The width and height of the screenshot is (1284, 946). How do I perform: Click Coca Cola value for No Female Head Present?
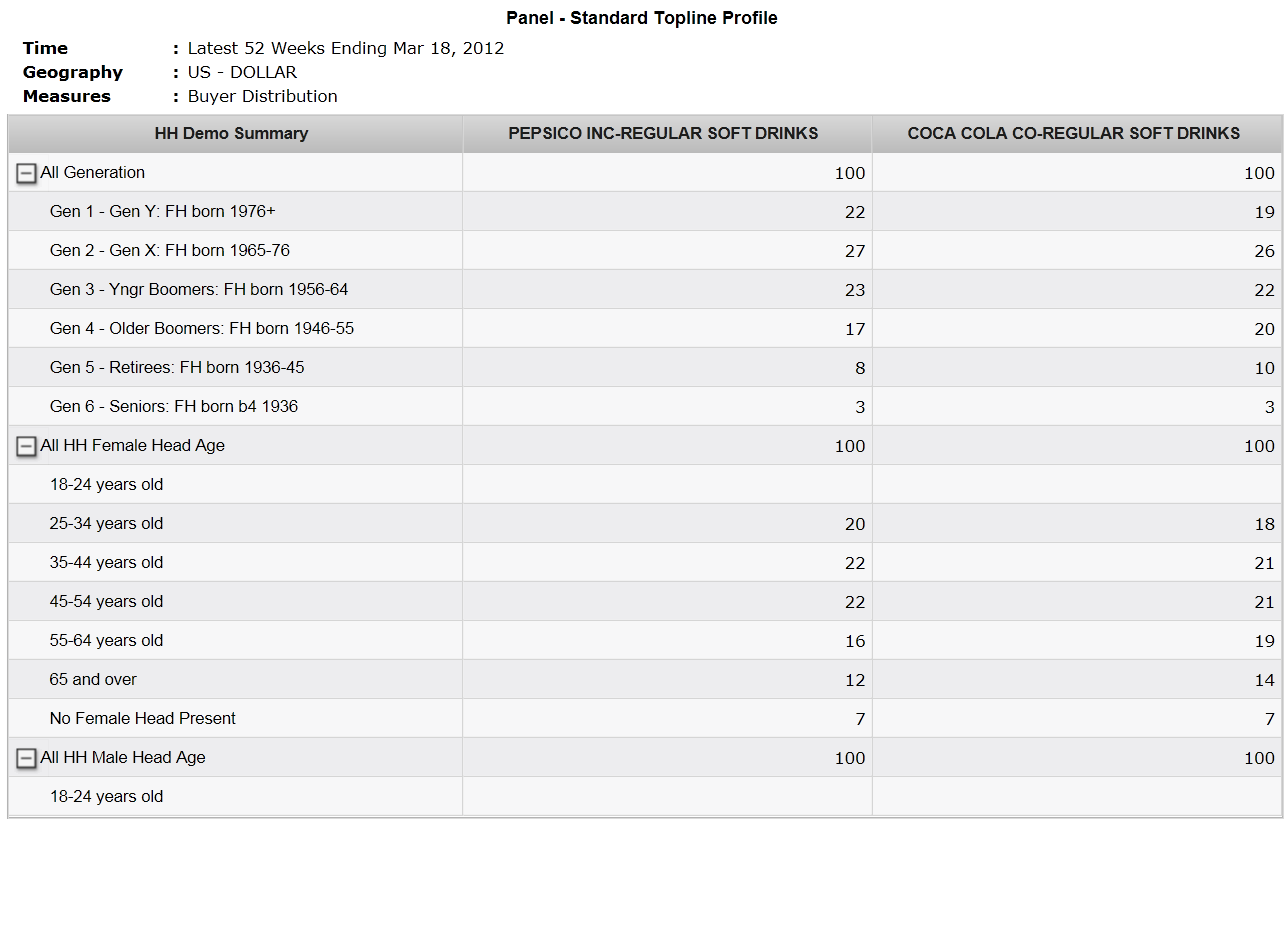coord(1270,719)
